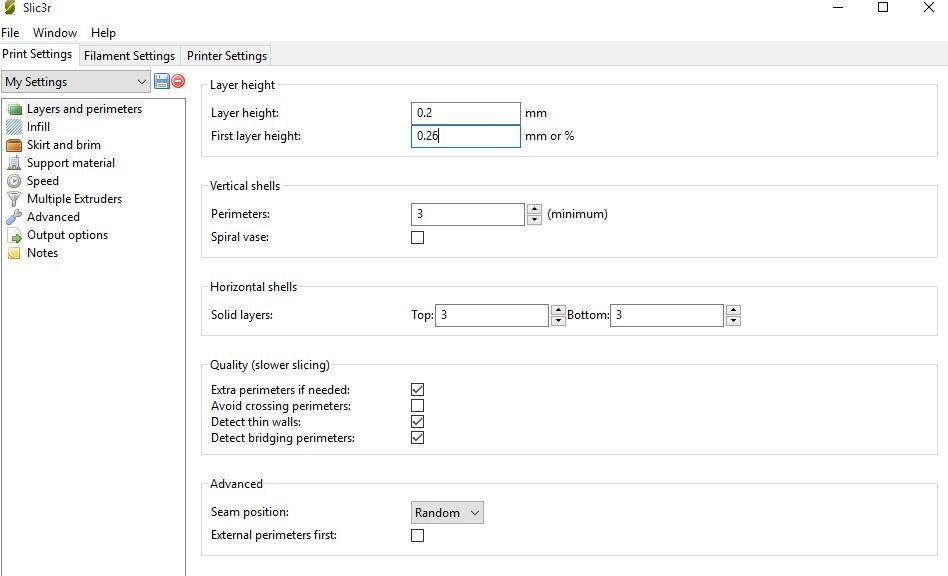Go to the Speed settings page
This screenshot has height=576, width=948.
(42, 181)
